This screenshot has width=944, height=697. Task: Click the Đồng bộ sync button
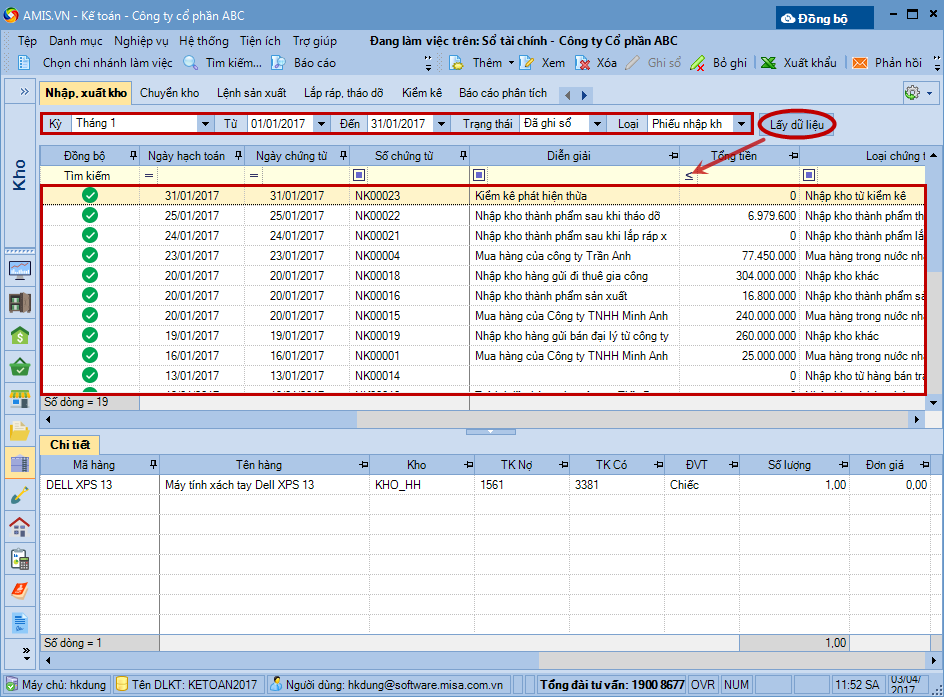point(824,18)
